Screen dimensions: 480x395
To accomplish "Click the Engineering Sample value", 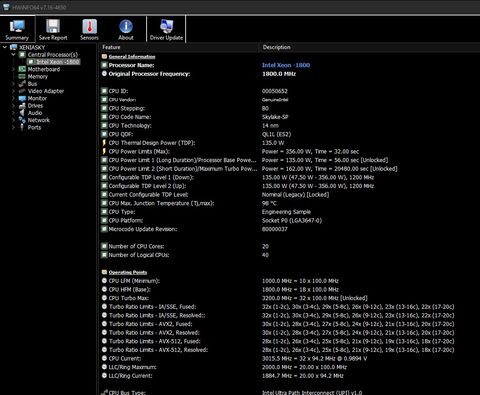I will pos(286,212).
